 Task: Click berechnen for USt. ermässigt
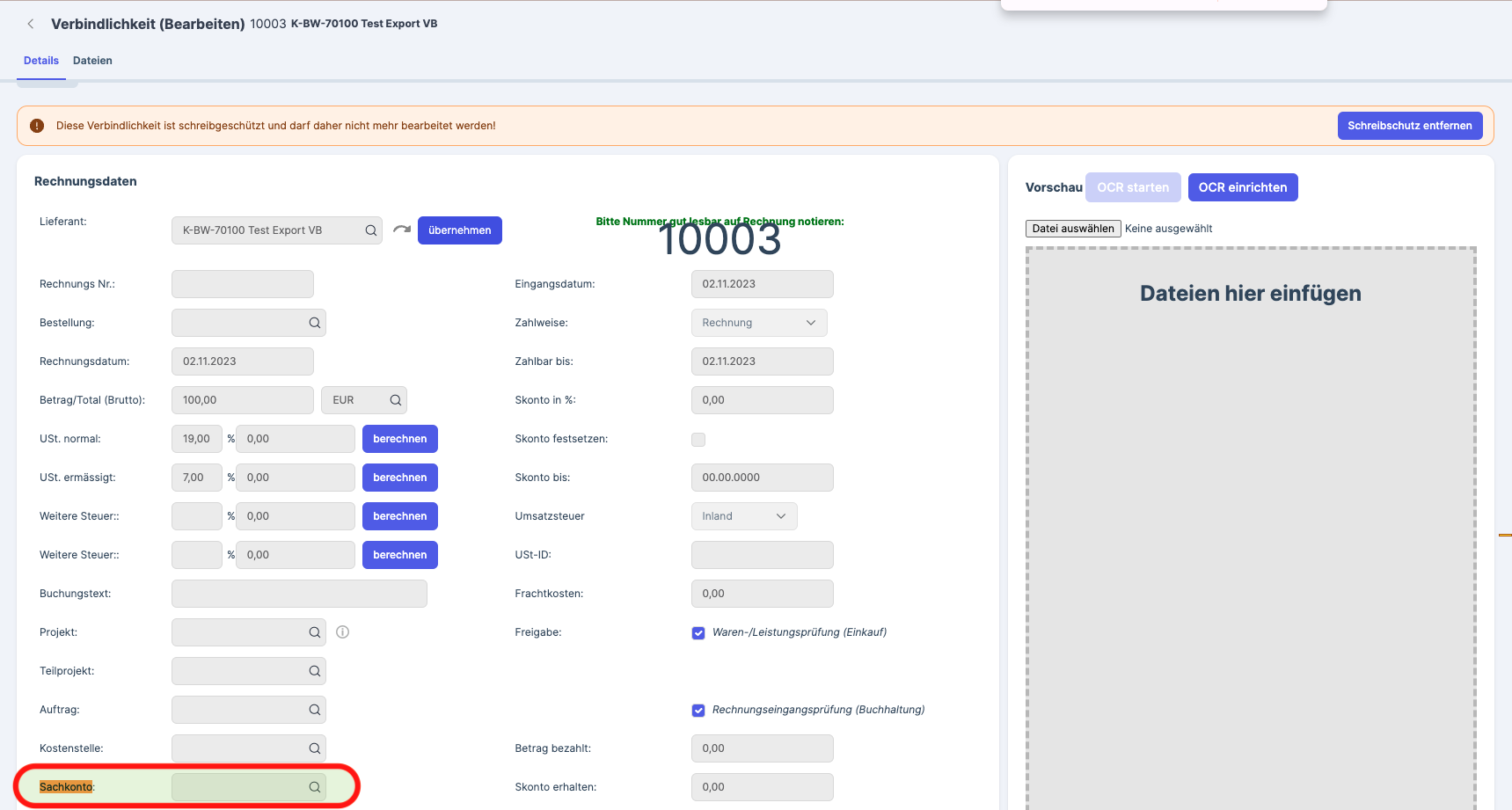[x=400, y=478]
